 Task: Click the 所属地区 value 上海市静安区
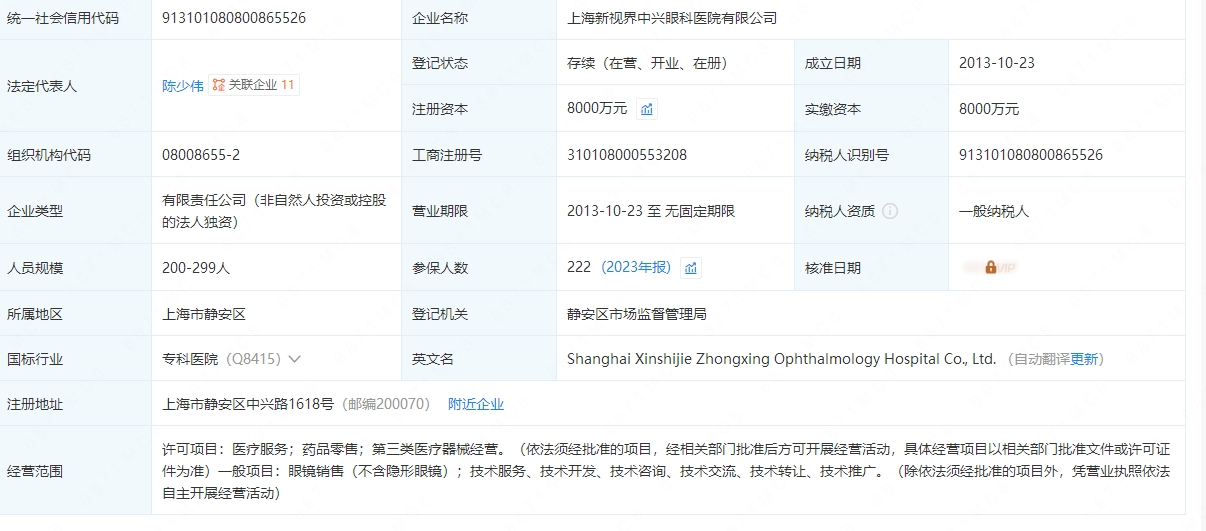tap(204, 314)
